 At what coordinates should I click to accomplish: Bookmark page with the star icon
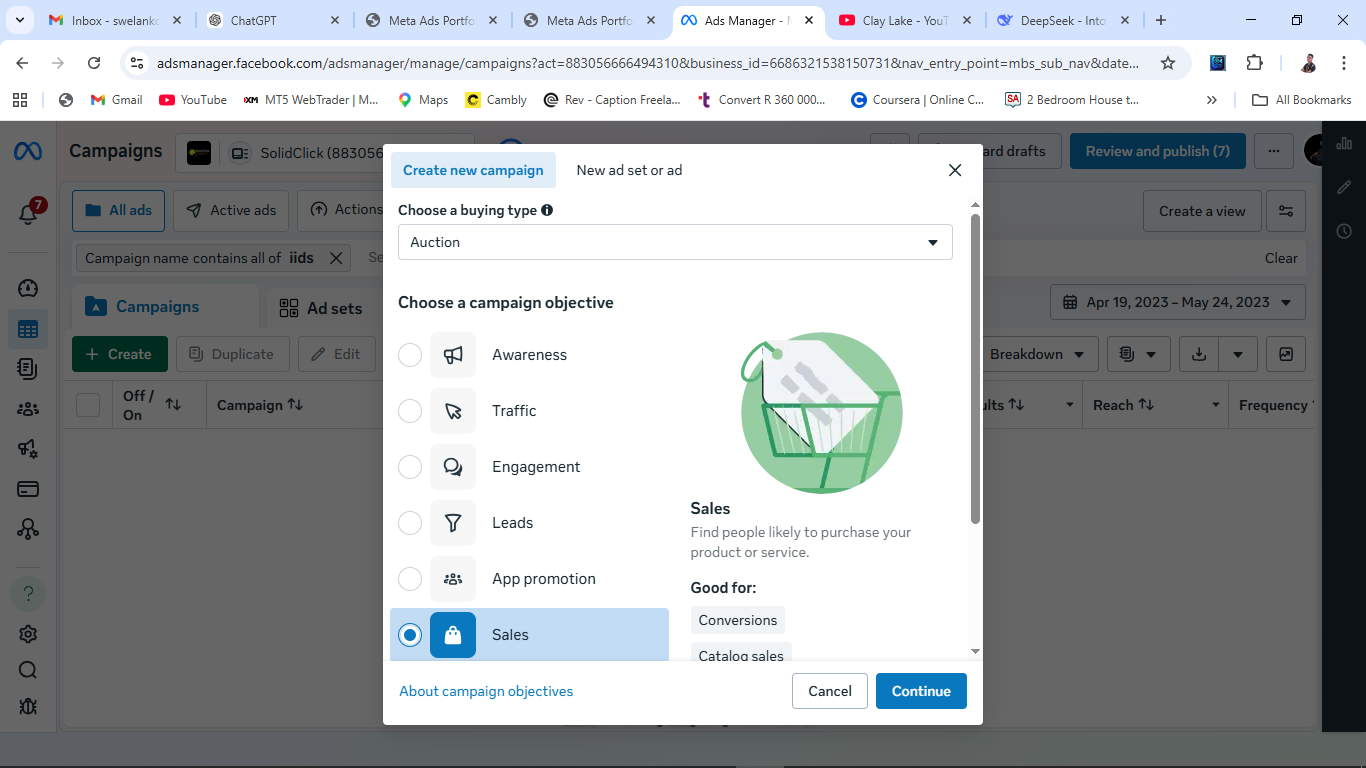(1168, 63)
